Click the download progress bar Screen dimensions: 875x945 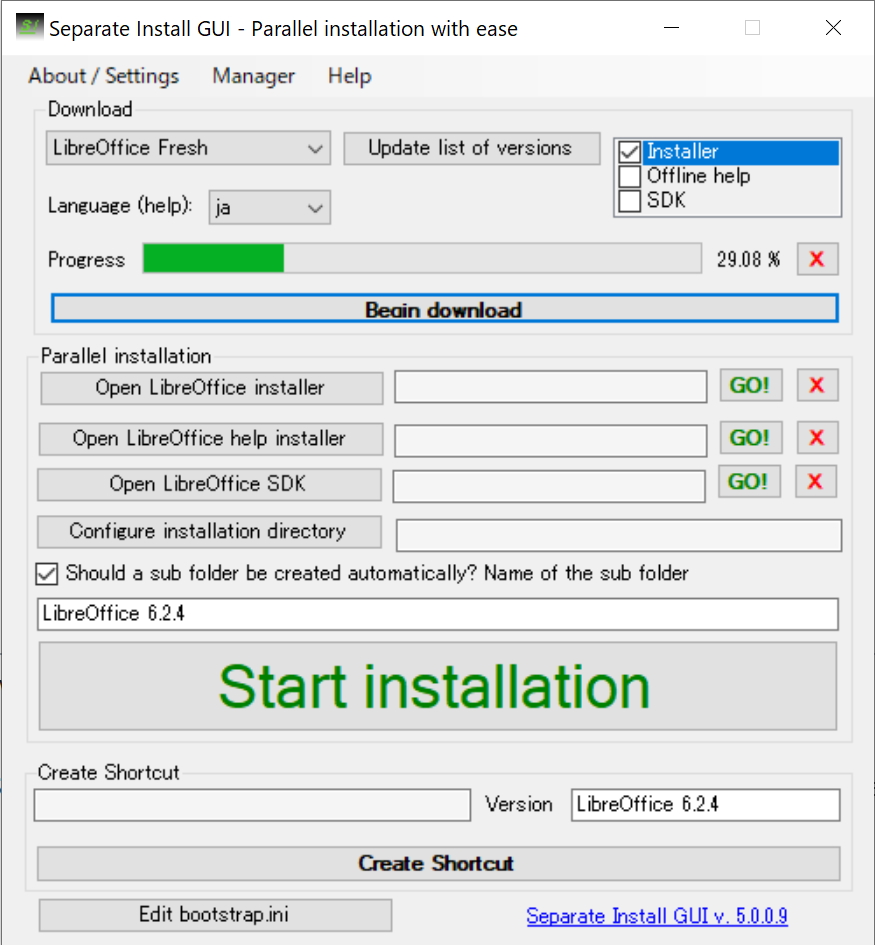[420, 259]
